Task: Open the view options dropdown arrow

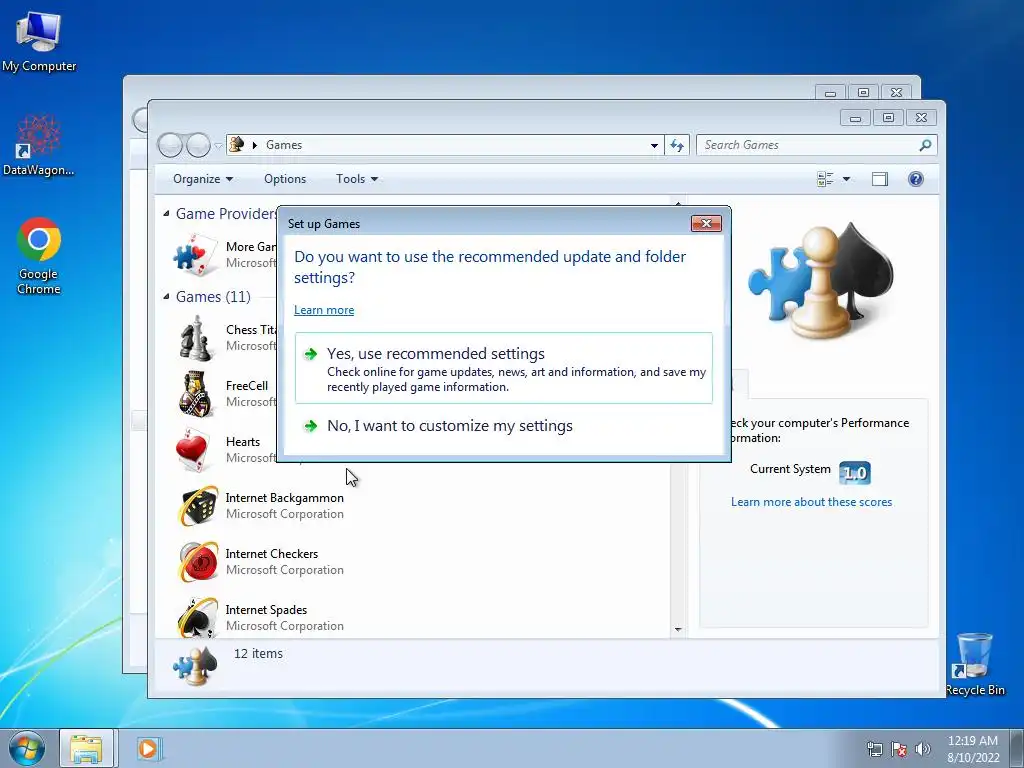Action: pos(846,179)
